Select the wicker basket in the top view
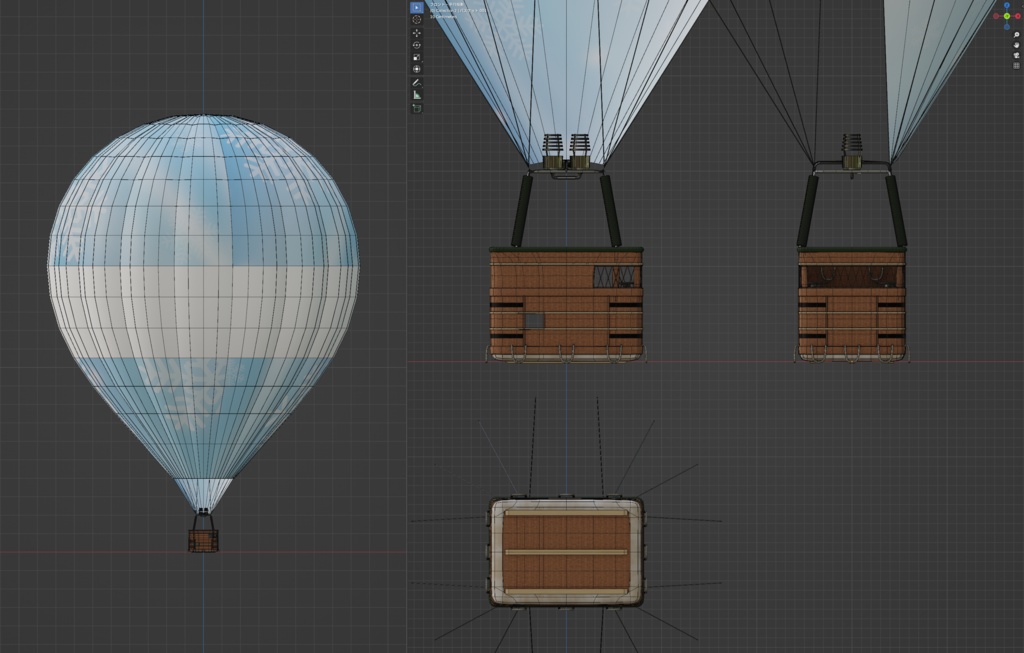Image resolution: width=1024 pixels, height=653 pixels. 565,550
